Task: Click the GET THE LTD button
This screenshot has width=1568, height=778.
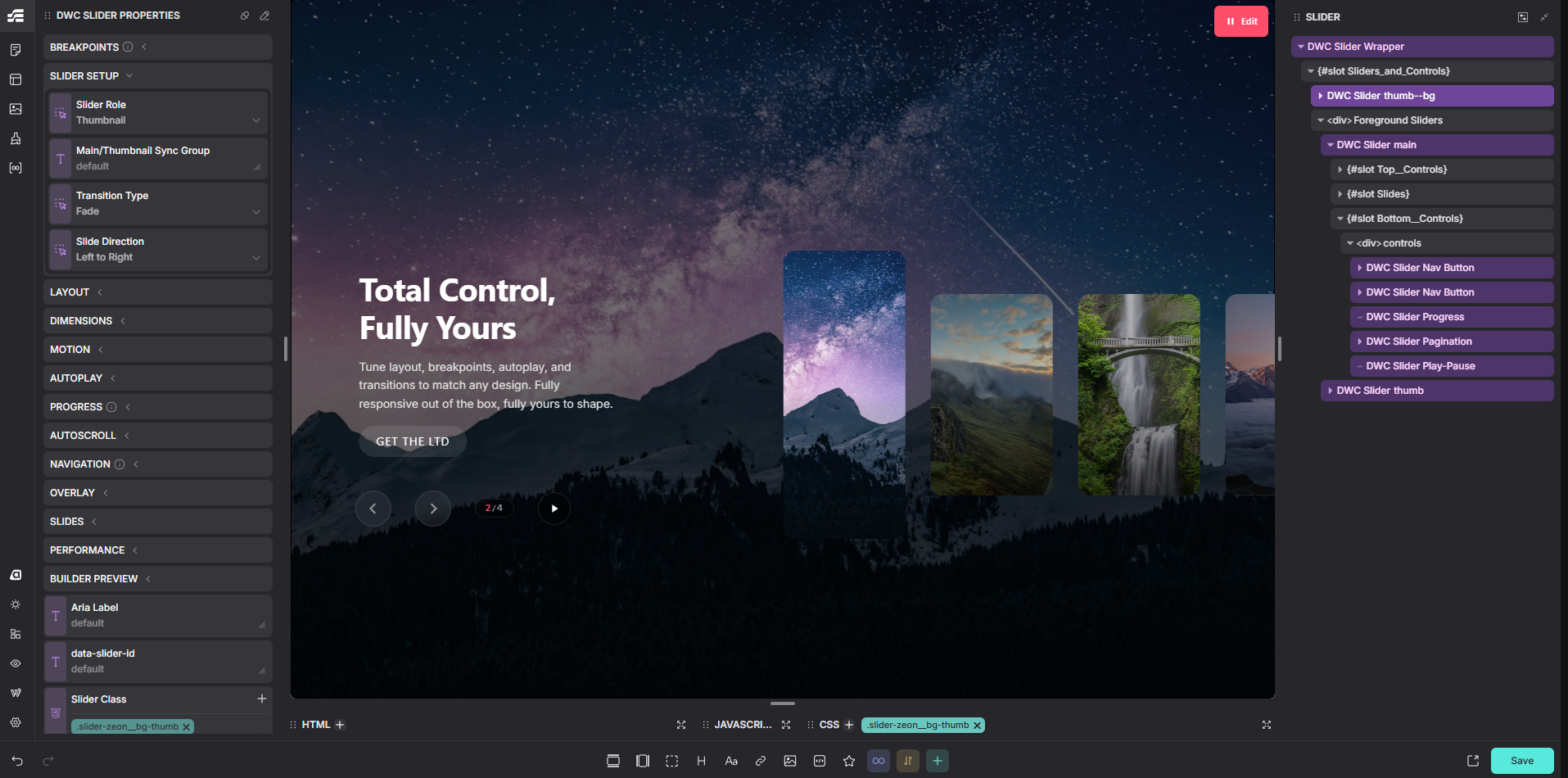Action: tap(413, 441)
